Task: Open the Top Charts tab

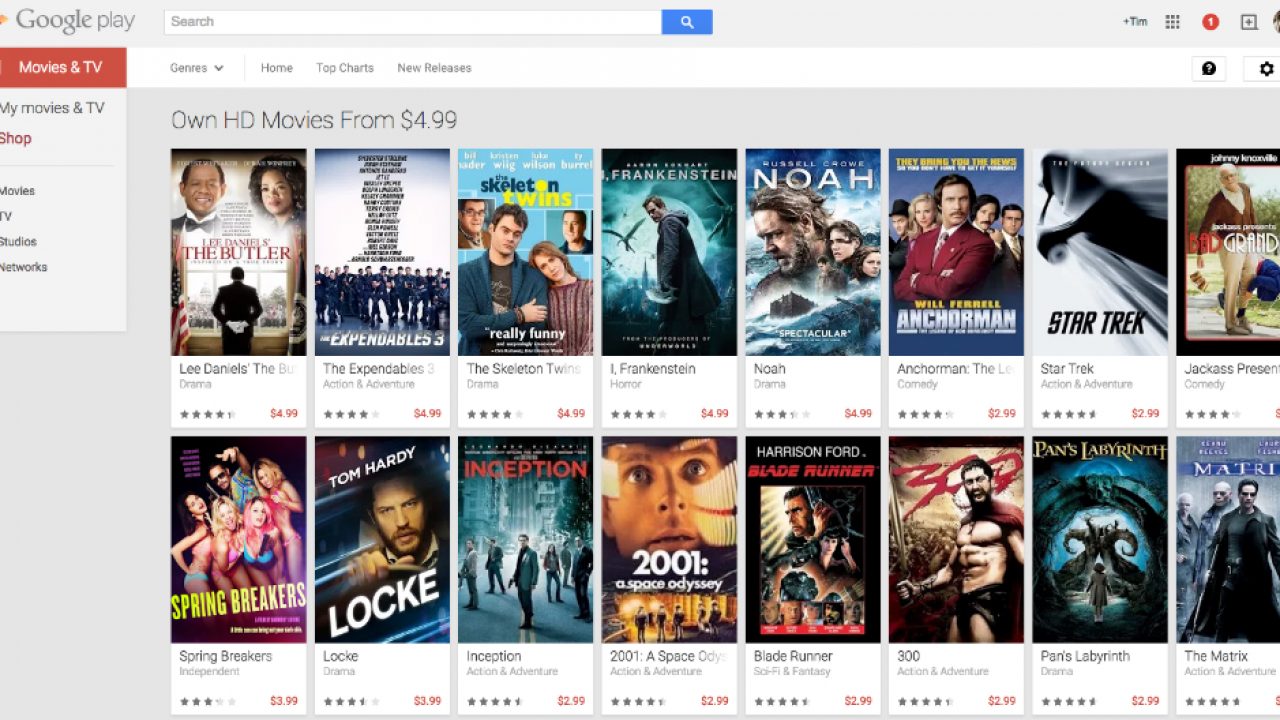Action: pos(344,68)
